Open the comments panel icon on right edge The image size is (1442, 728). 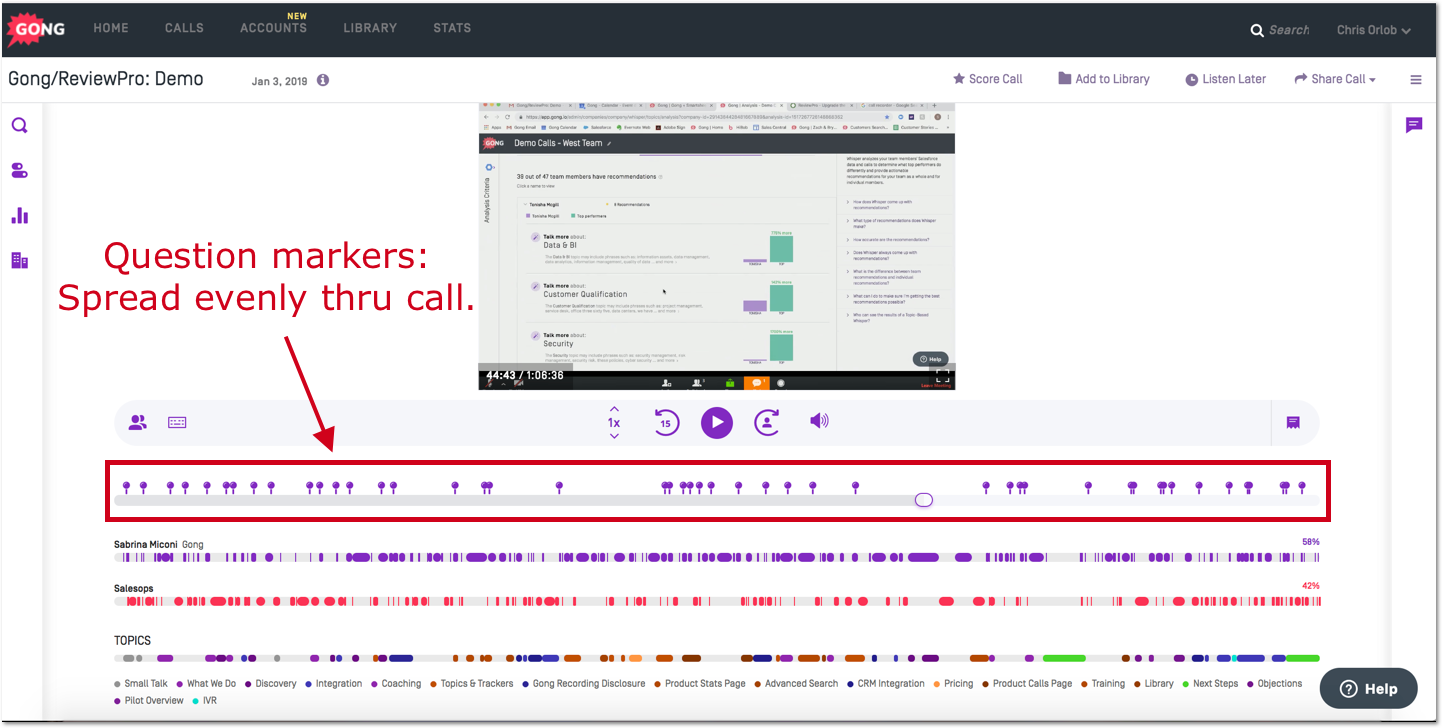(x=1414, y=124)
